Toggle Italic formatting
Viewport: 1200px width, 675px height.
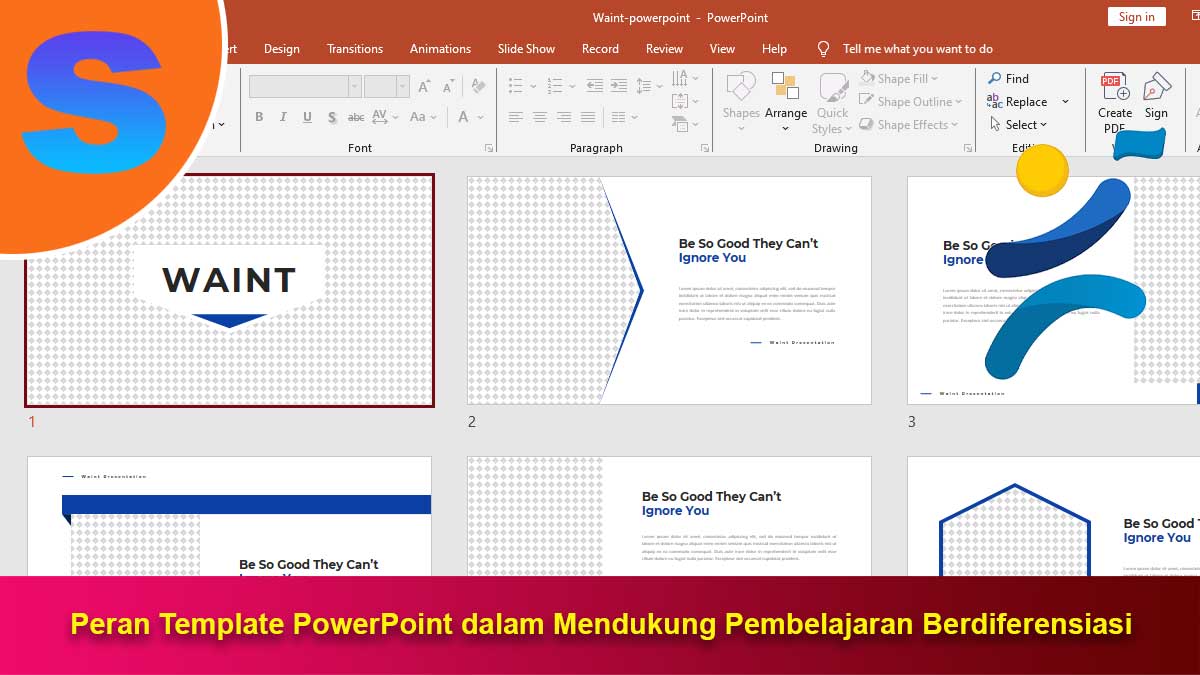click(283, 117)
